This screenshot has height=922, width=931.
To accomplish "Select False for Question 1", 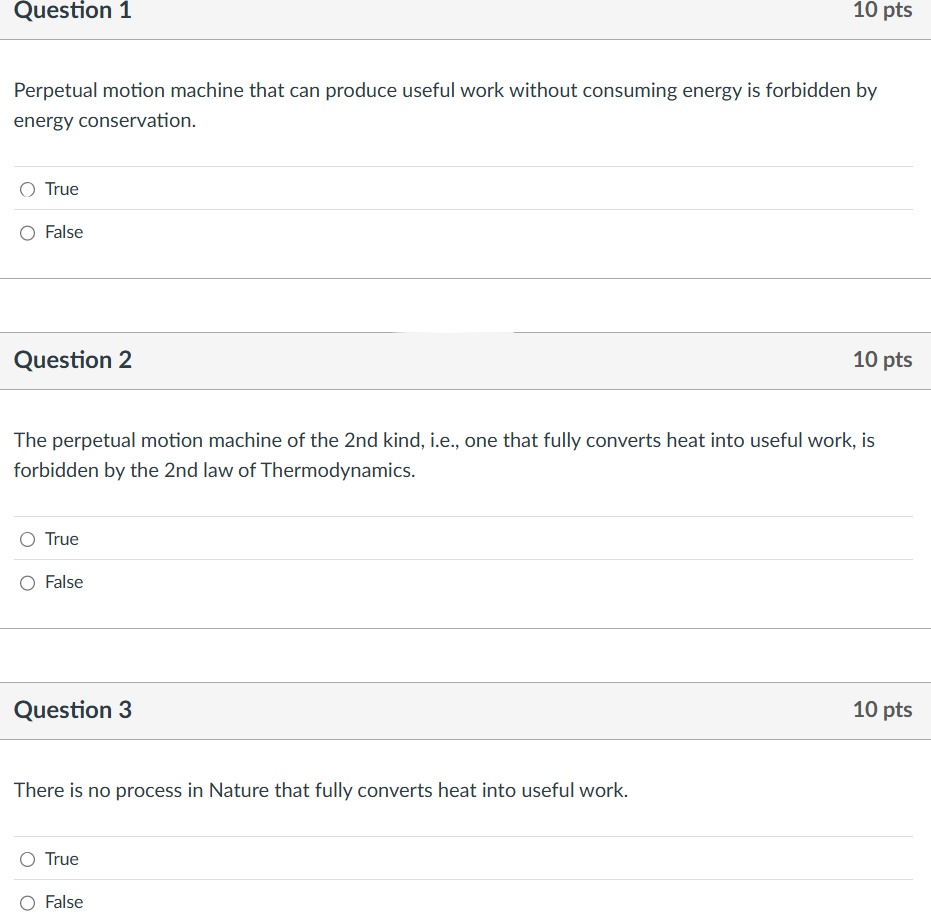I will [x=27, y=232].
